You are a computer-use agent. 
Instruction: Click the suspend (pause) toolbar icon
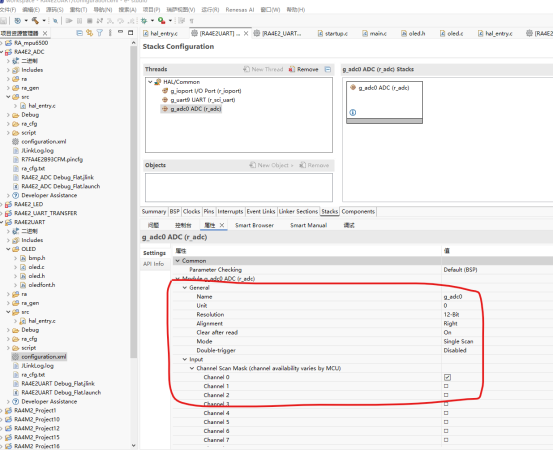click(x=79, y=21)
